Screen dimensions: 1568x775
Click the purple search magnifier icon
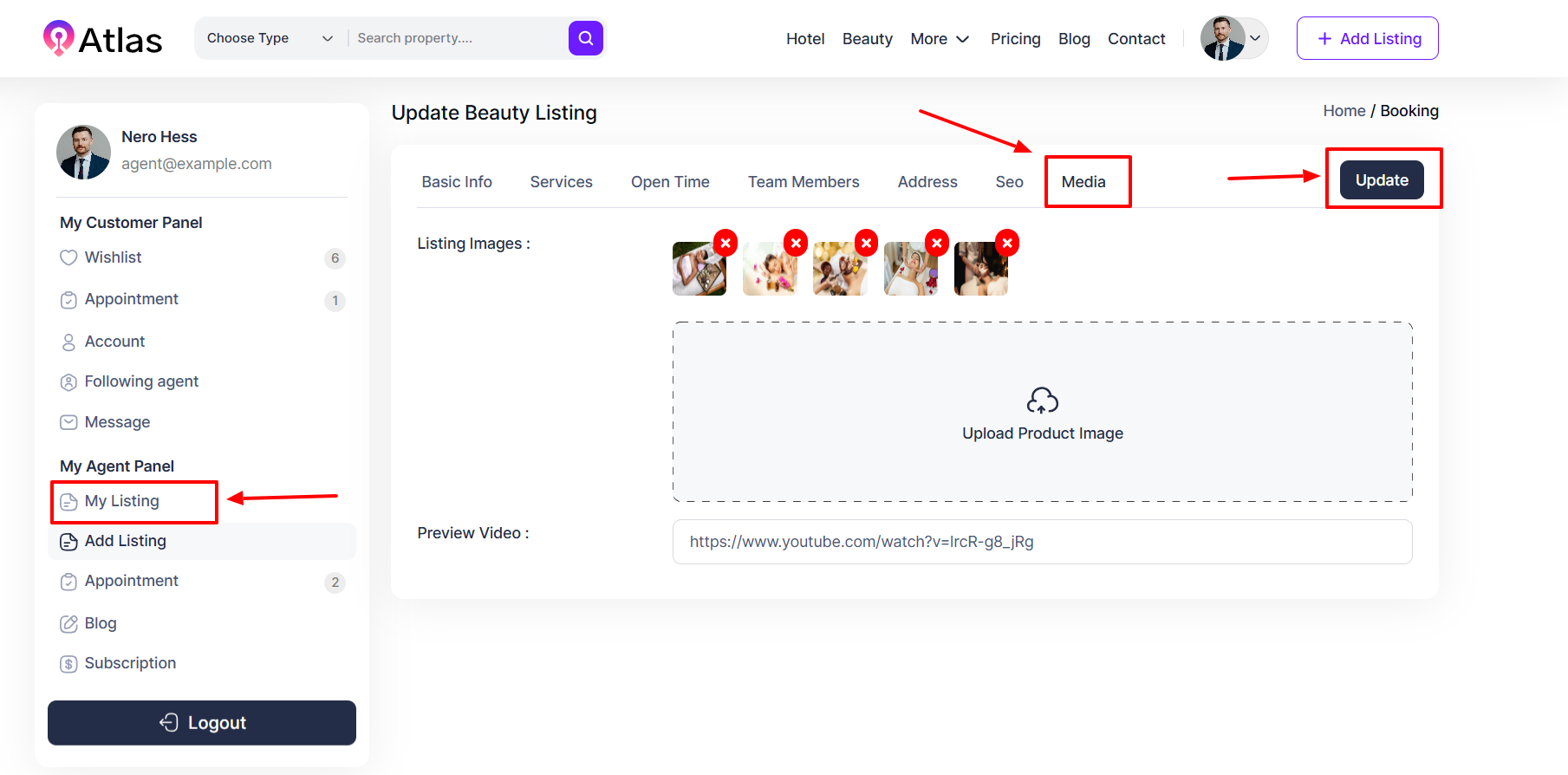[x=585, y=38]
